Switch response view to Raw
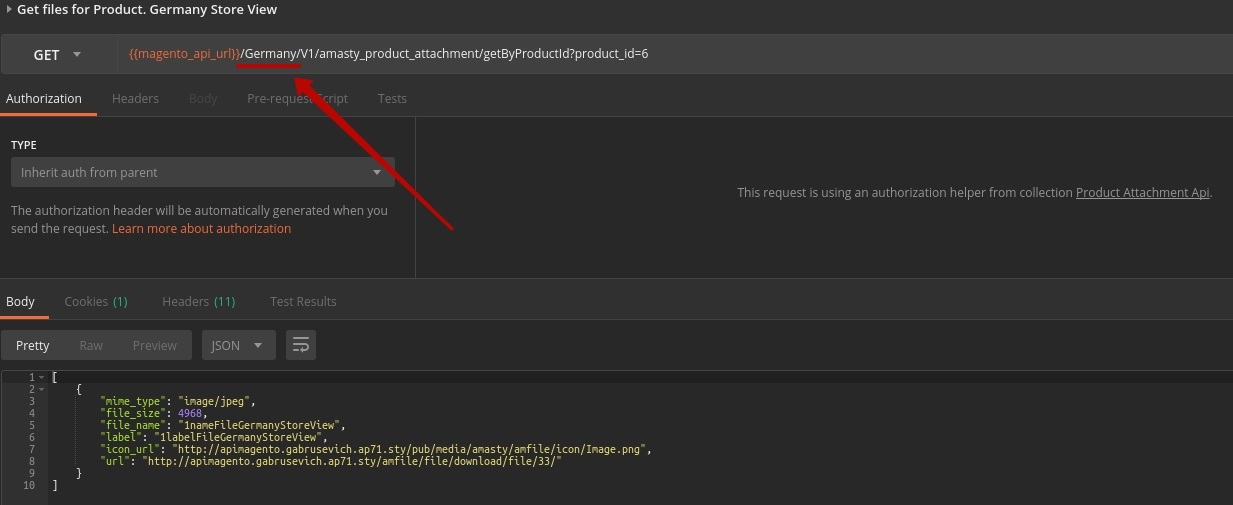 (x=91, y=346)
